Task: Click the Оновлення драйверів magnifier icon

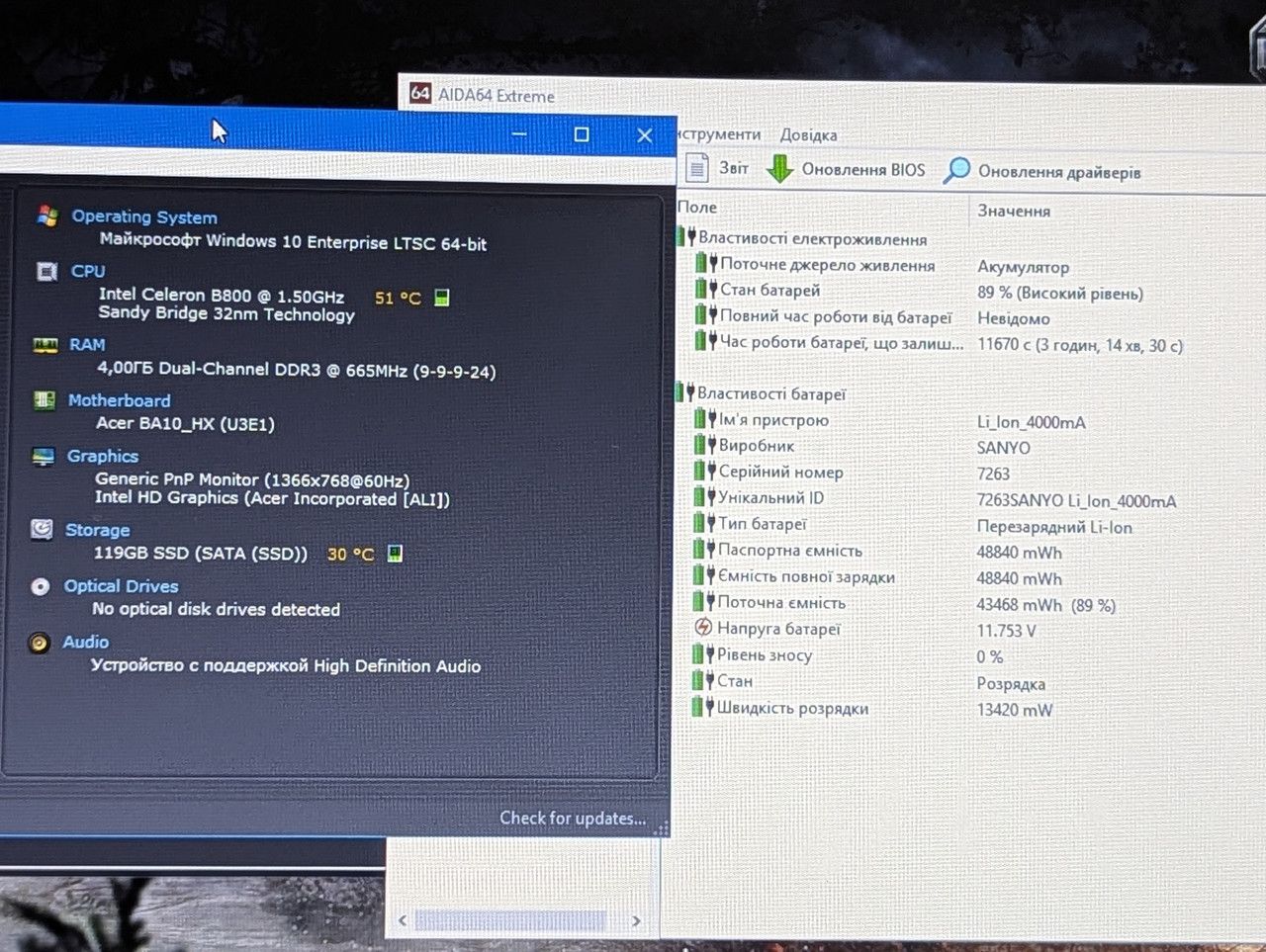Action: coord(956,170)
